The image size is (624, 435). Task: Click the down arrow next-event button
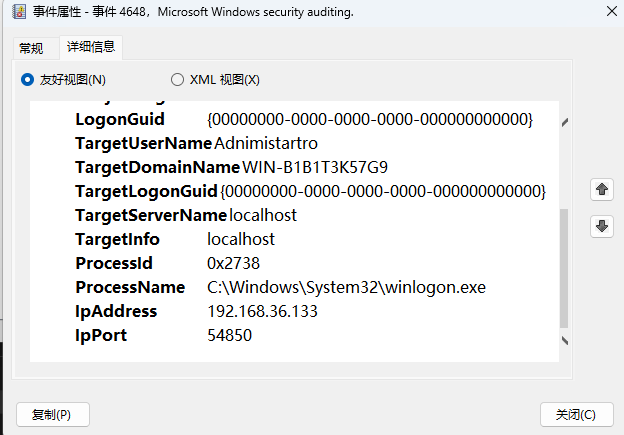pyautogui.click(x=602, y=226)
